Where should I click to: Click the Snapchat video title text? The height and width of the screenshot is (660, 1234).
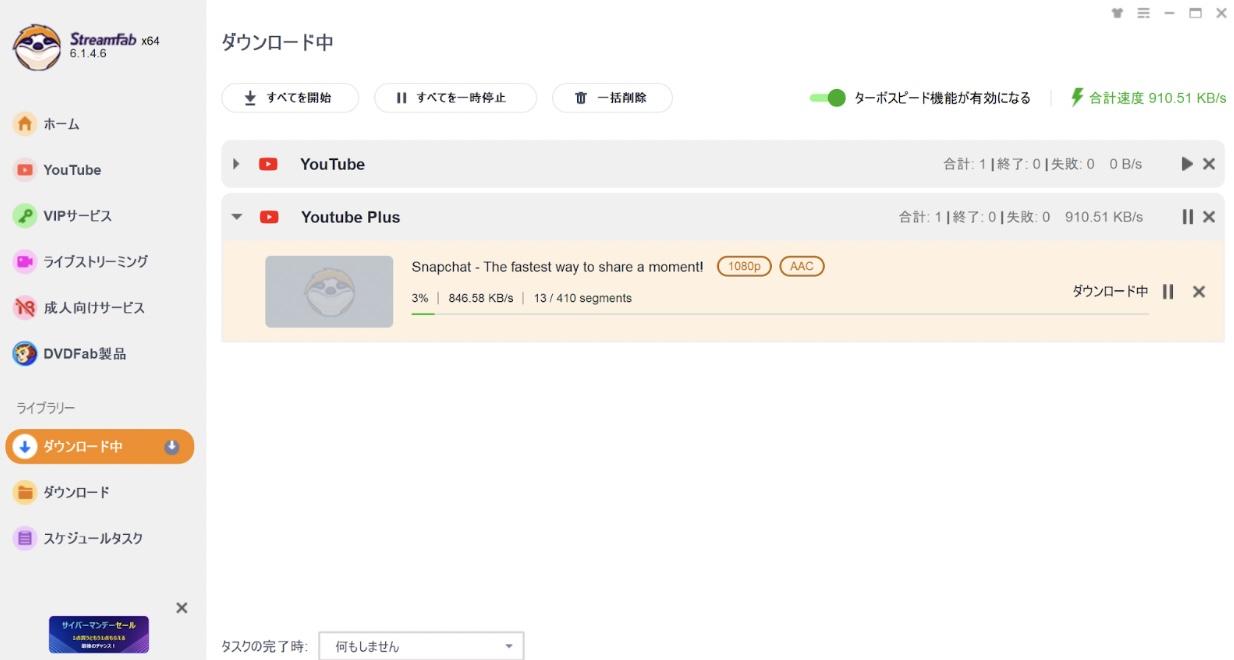click(557, 267)
